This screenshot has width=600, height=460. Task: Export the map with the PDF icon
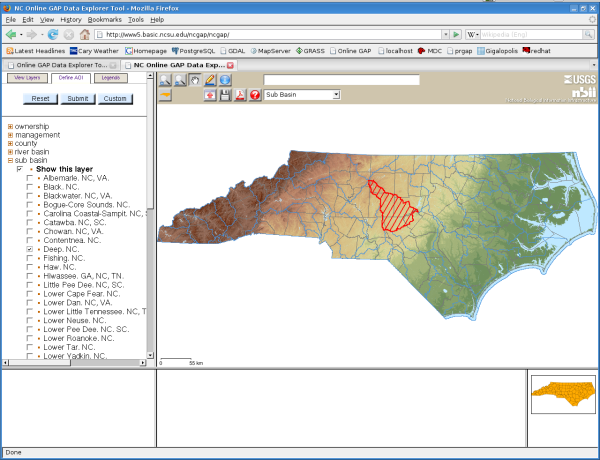click(x=240, y=95)
